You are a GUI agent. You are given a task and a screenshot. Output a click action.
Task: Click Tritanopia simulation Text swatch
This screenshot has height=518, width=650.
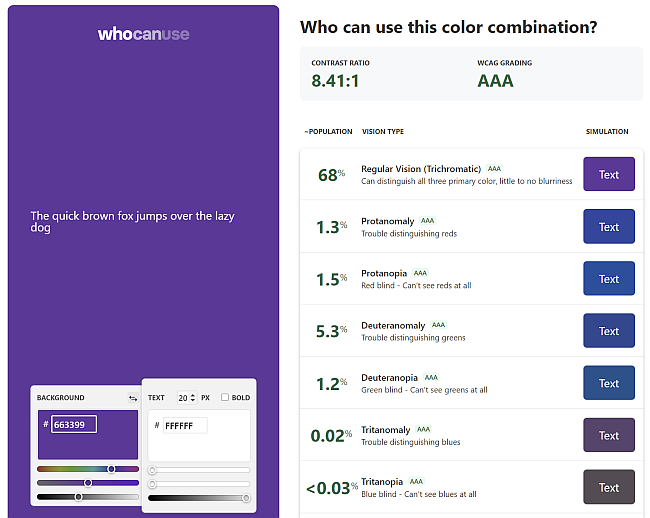point(609,487)
